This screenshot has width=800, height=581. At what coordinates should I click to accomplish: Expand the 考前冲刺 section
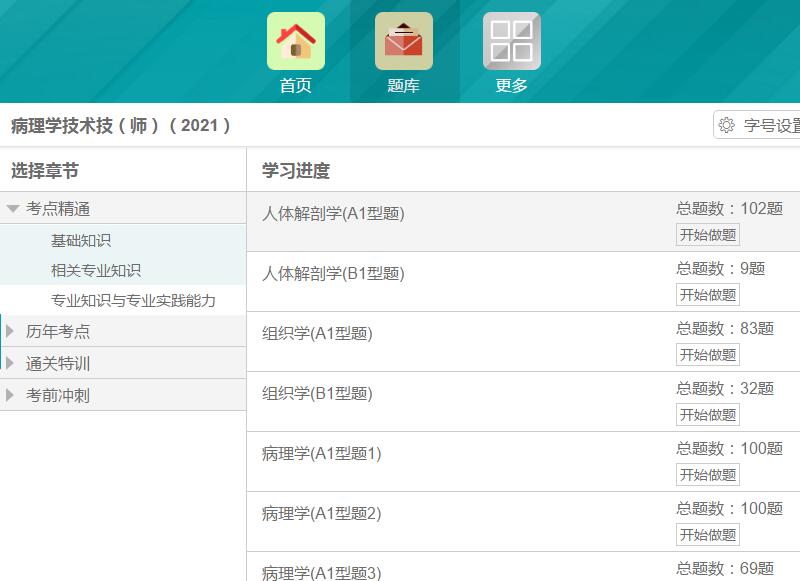10,395
